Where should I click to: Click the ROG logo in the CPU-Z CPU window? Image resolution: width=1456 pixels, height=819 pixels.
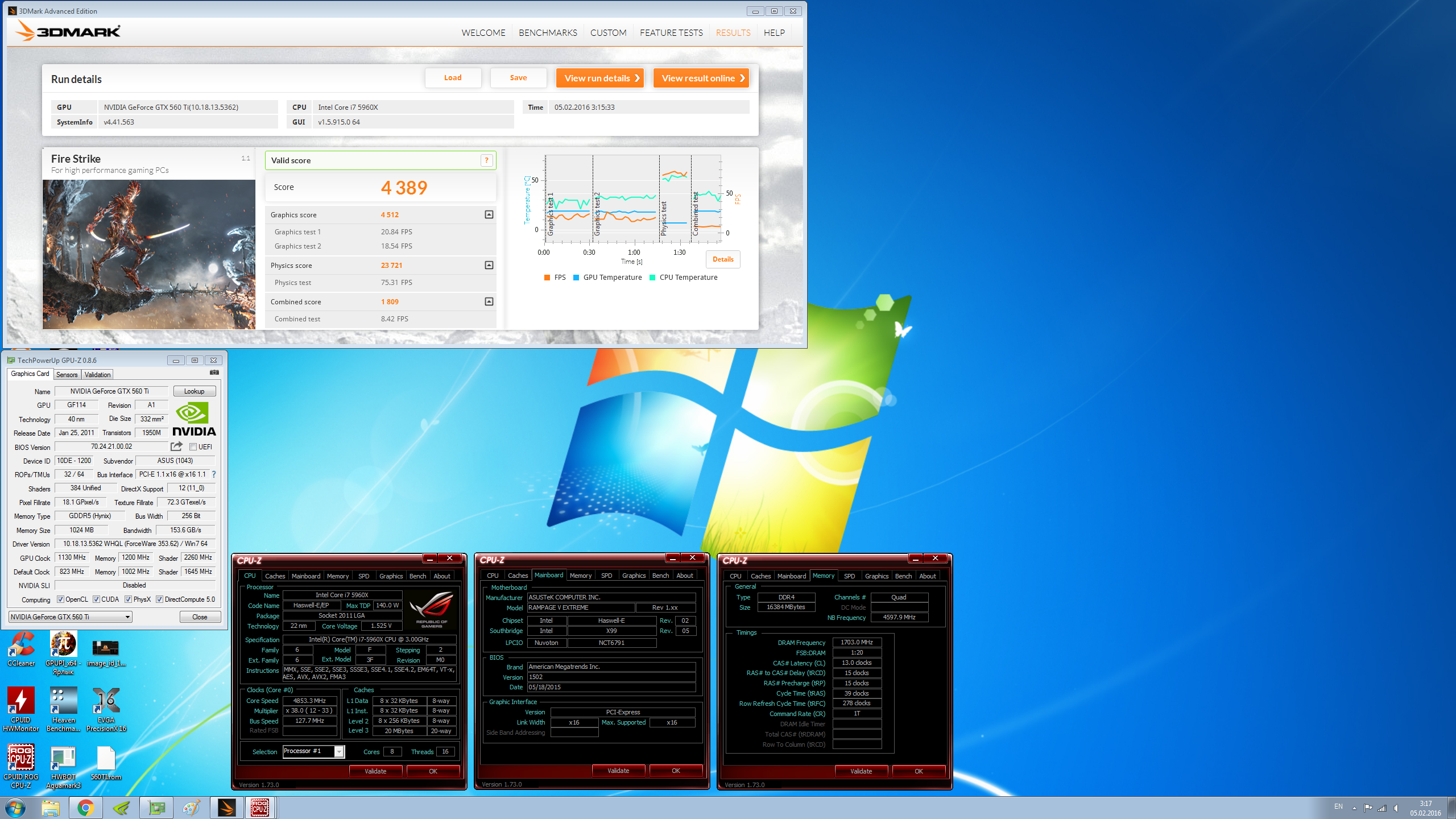(431, 609)
